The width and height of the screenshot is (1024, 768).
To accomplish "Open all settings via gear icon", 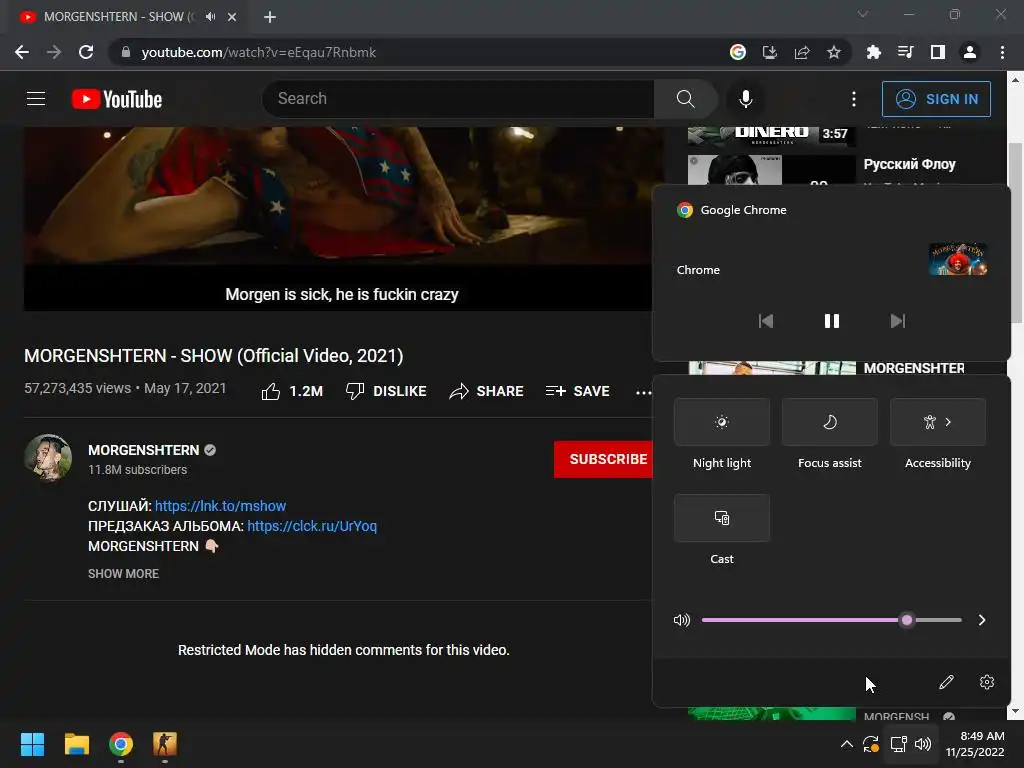I will pyautogui.click(x=987, y=682).
